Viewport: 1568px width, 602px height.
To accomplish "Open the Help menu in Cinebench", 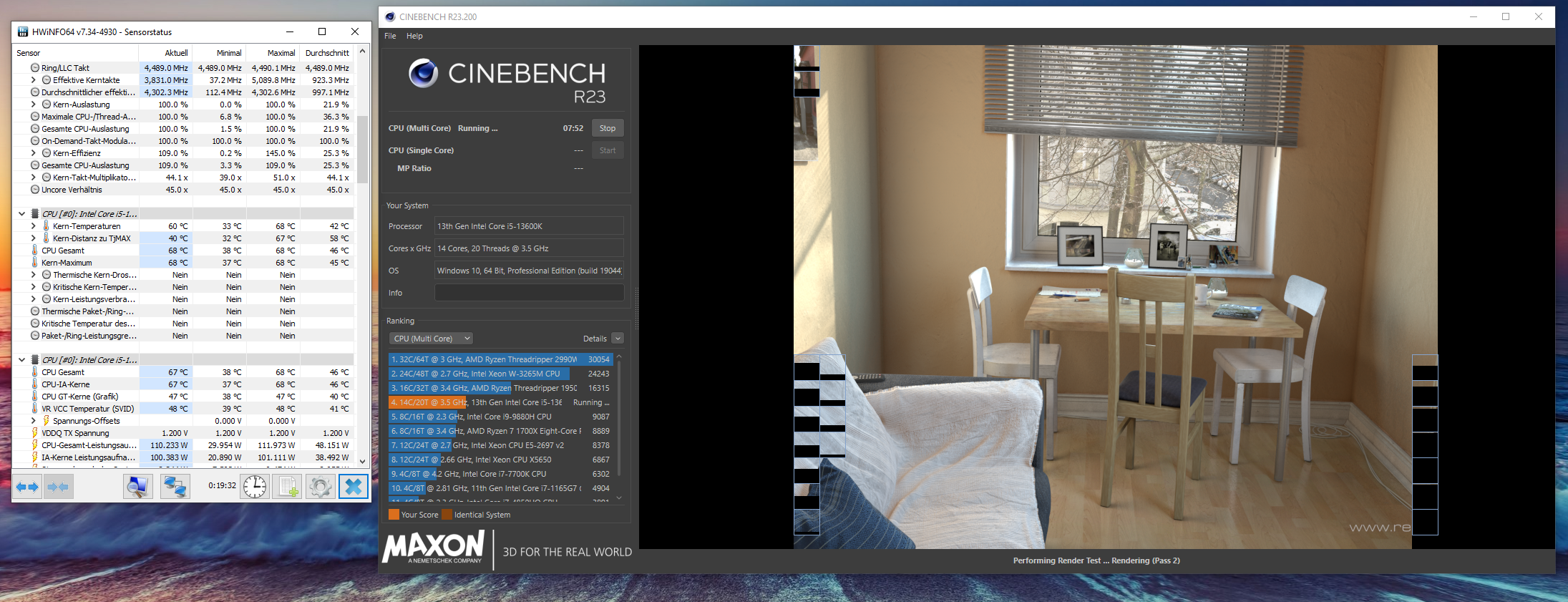I will tap(414, 36).
